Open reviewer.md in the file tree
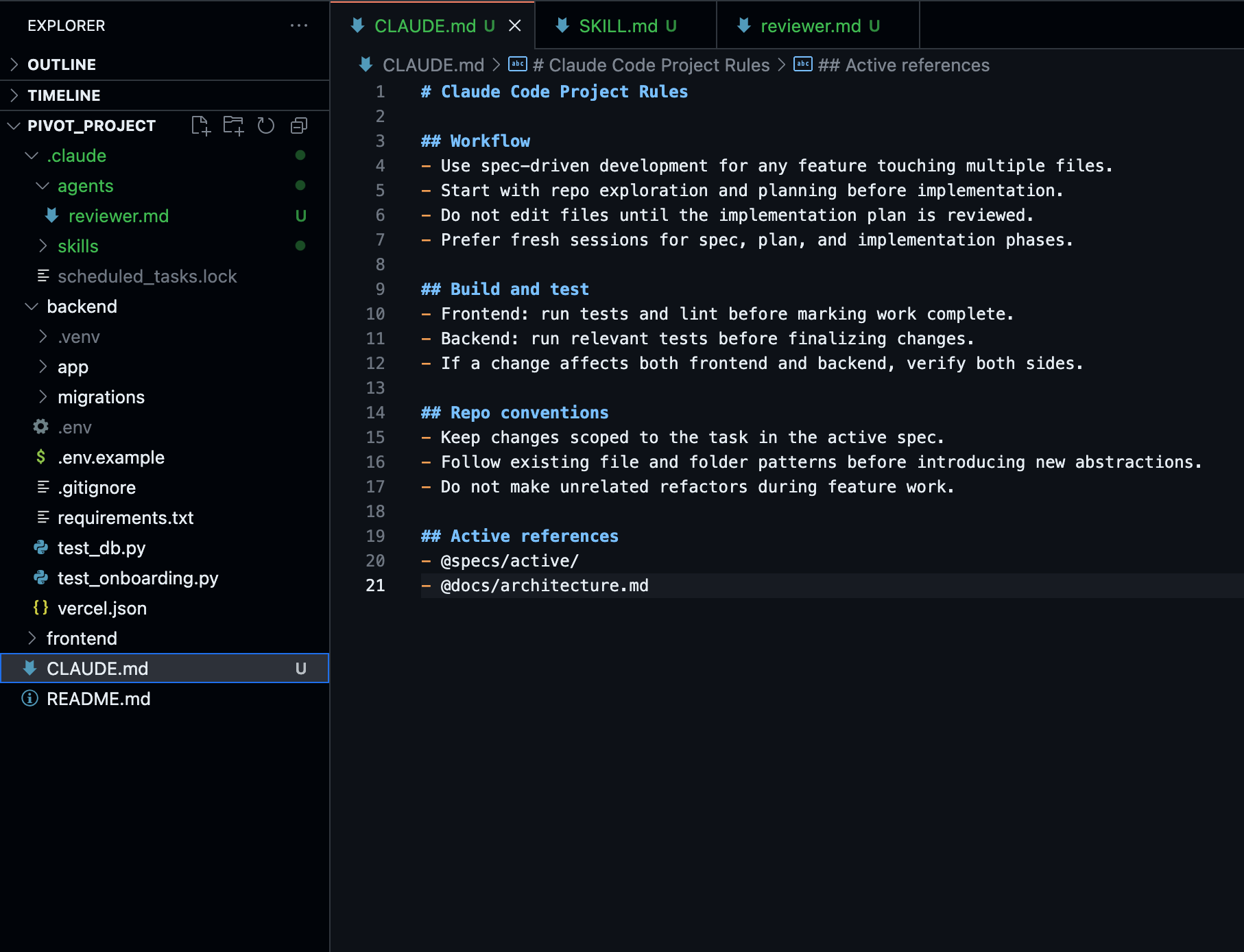The image size is (1244, 952). [165, 216]
